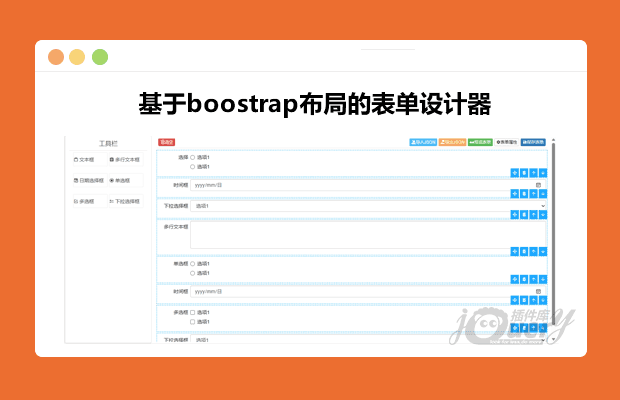Image resolution: width=620 pixels, height=400 pixels.
Task: Move the 下拉选择框 row down
Action: (543, 214)
